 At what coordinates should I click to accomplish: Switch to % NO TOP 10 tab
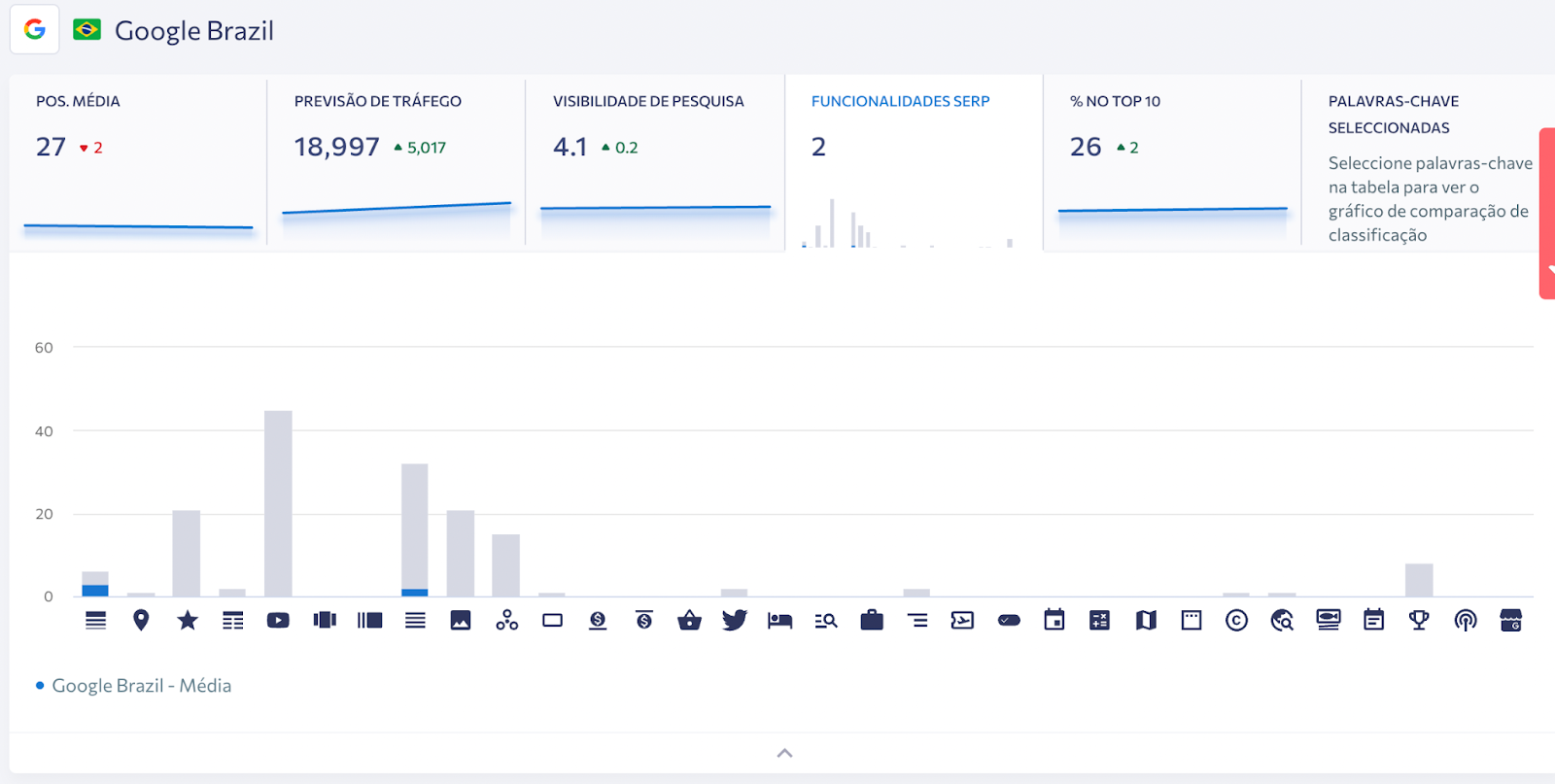tap(1172, 162)
